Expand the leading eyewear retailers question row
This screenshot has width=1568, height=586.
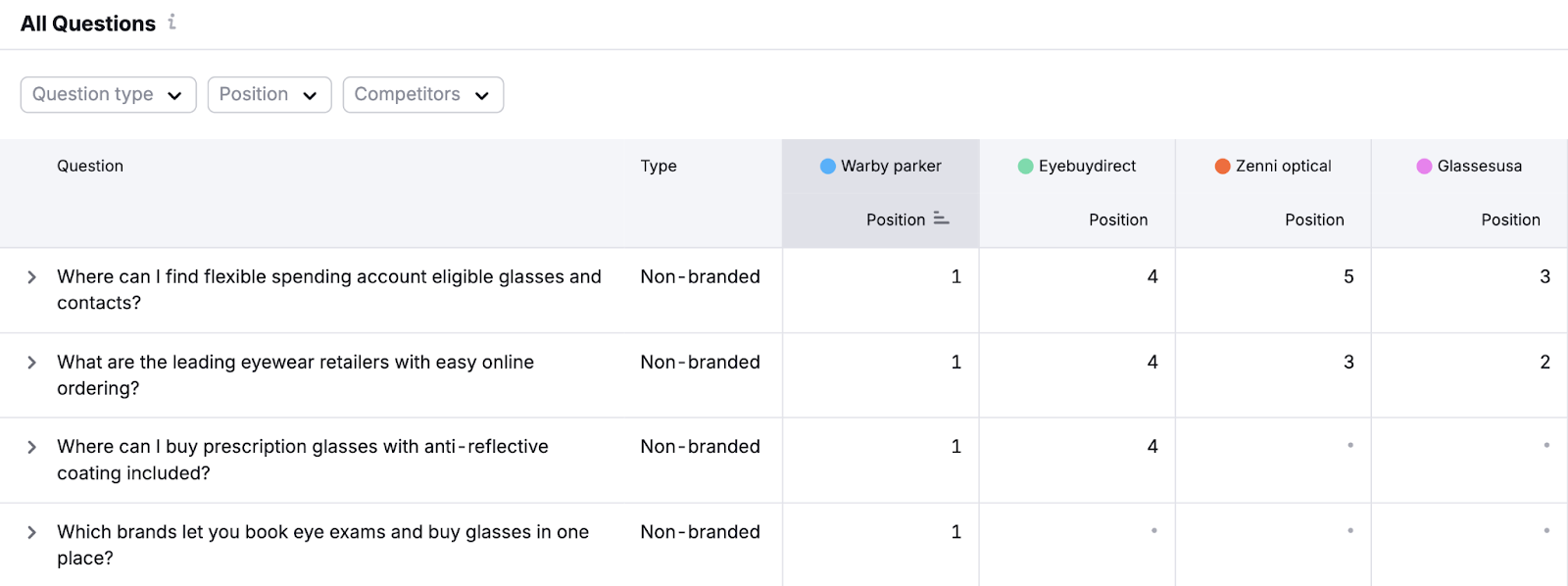(x=31, y=363)
